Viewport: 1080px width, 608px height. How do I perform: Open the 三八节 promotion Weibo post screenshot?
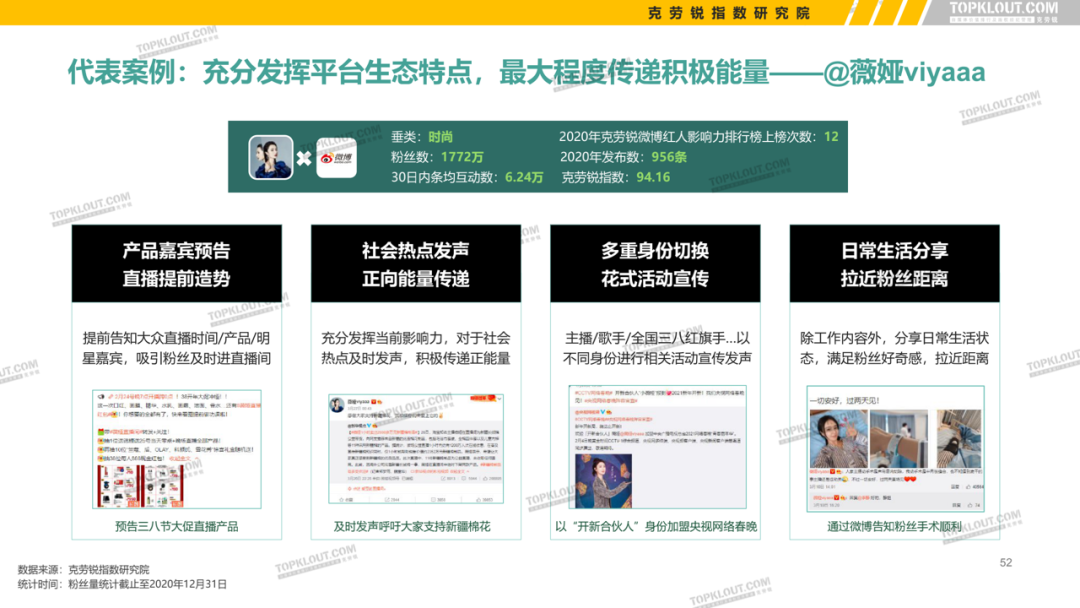coord(177,449)
